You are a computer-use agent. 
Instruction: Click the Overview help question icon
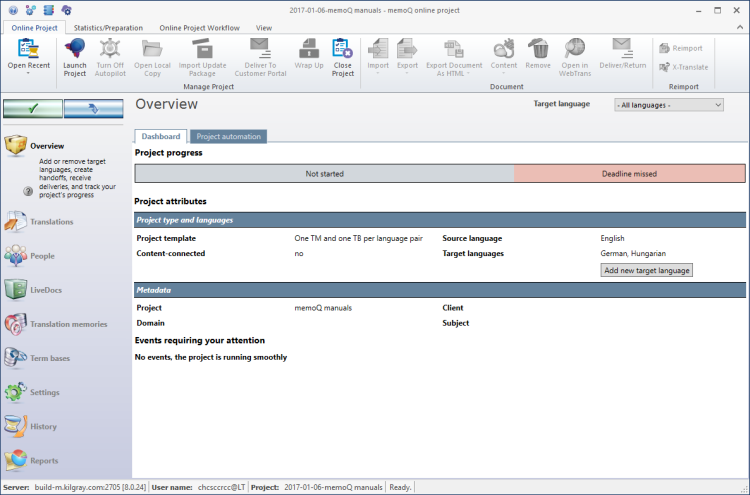29,189
